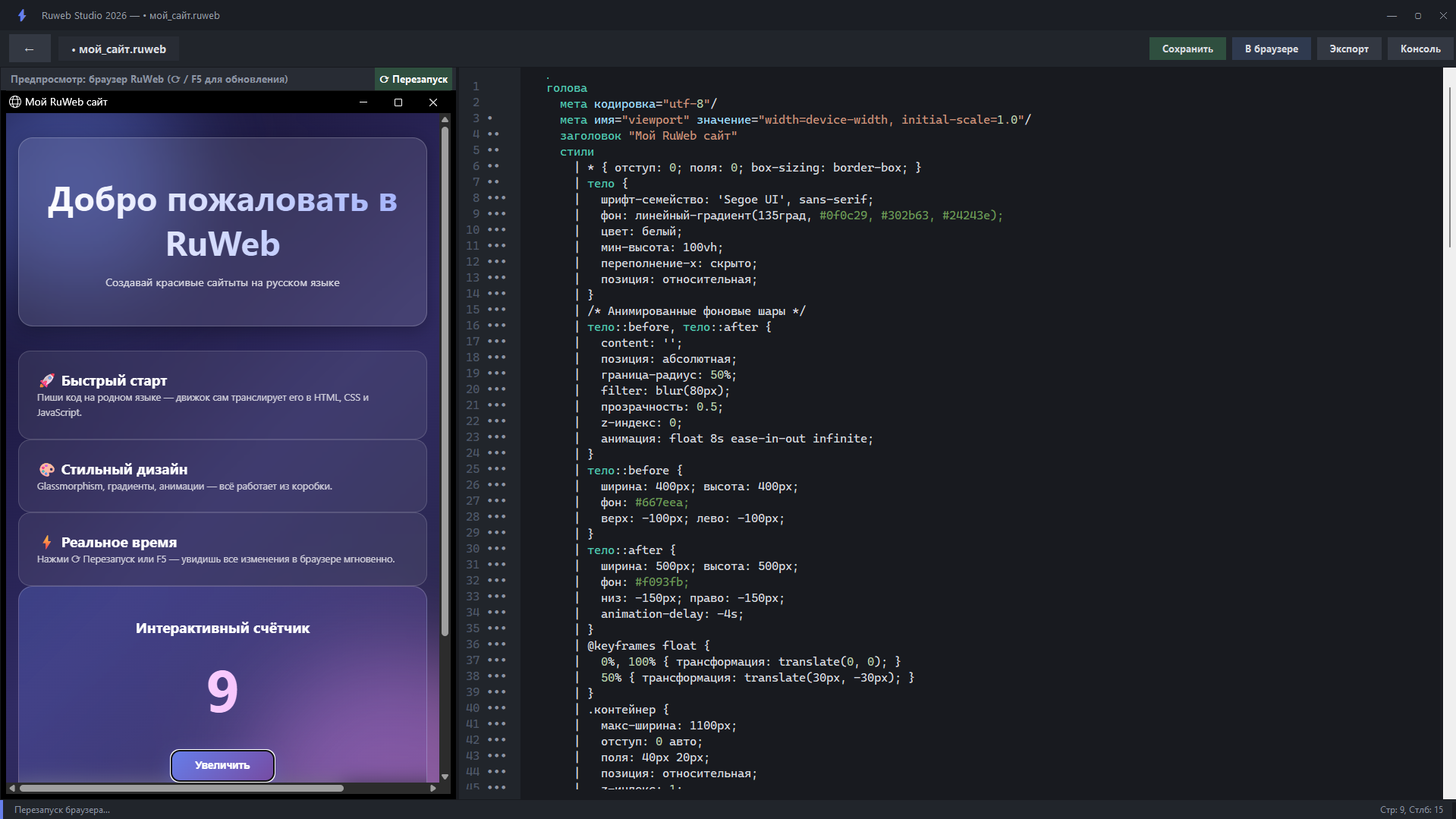The height and width of the screenshot is (819, 1456).
Task: Click the Интерактивный счётчик heading
Action: tap(222, 628)
